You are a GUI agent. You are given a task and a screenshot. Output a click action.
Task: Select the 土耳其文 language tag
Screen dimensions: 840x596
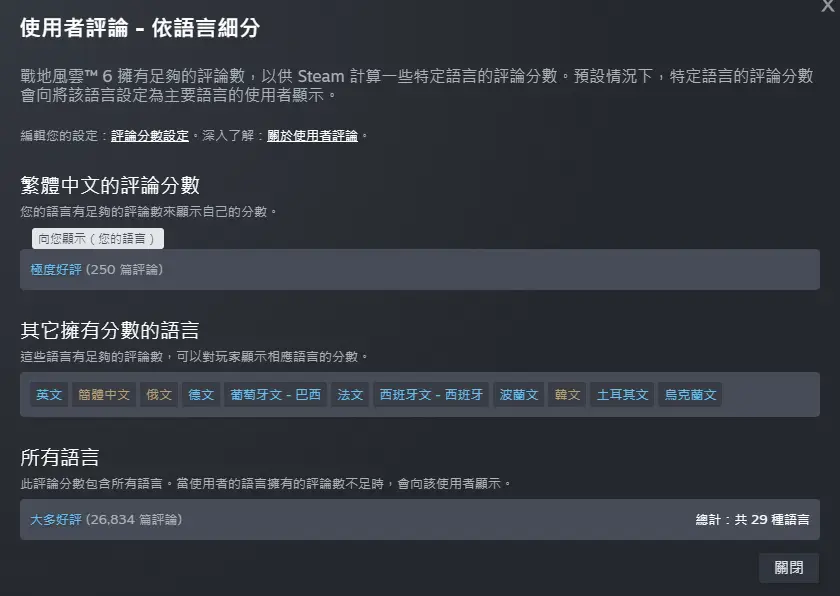[x=621, y=394]
